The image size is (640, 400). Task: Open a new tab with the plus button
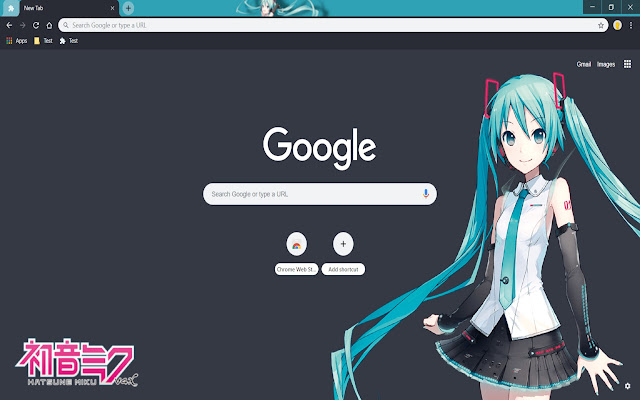(x=128, y=8)
